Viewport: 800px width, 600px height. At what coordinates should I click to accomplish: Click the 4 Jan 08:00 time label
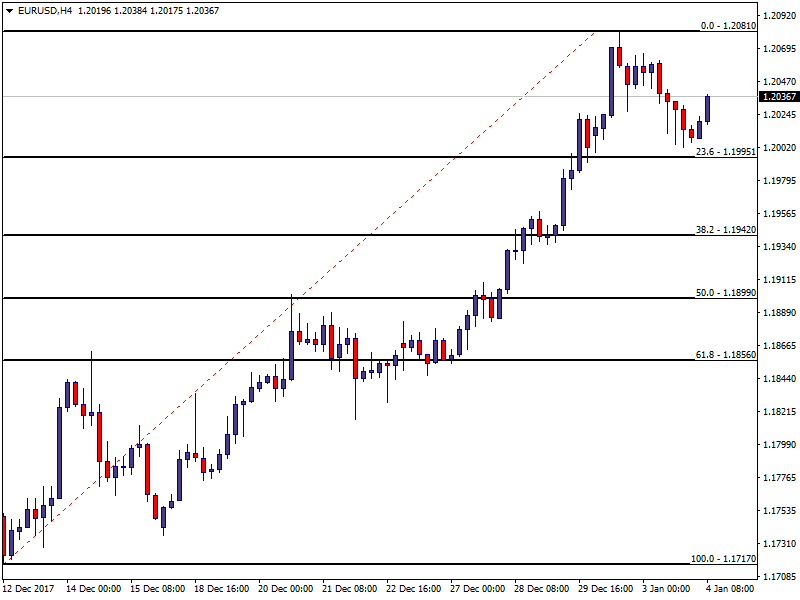[x=733, y=589]
